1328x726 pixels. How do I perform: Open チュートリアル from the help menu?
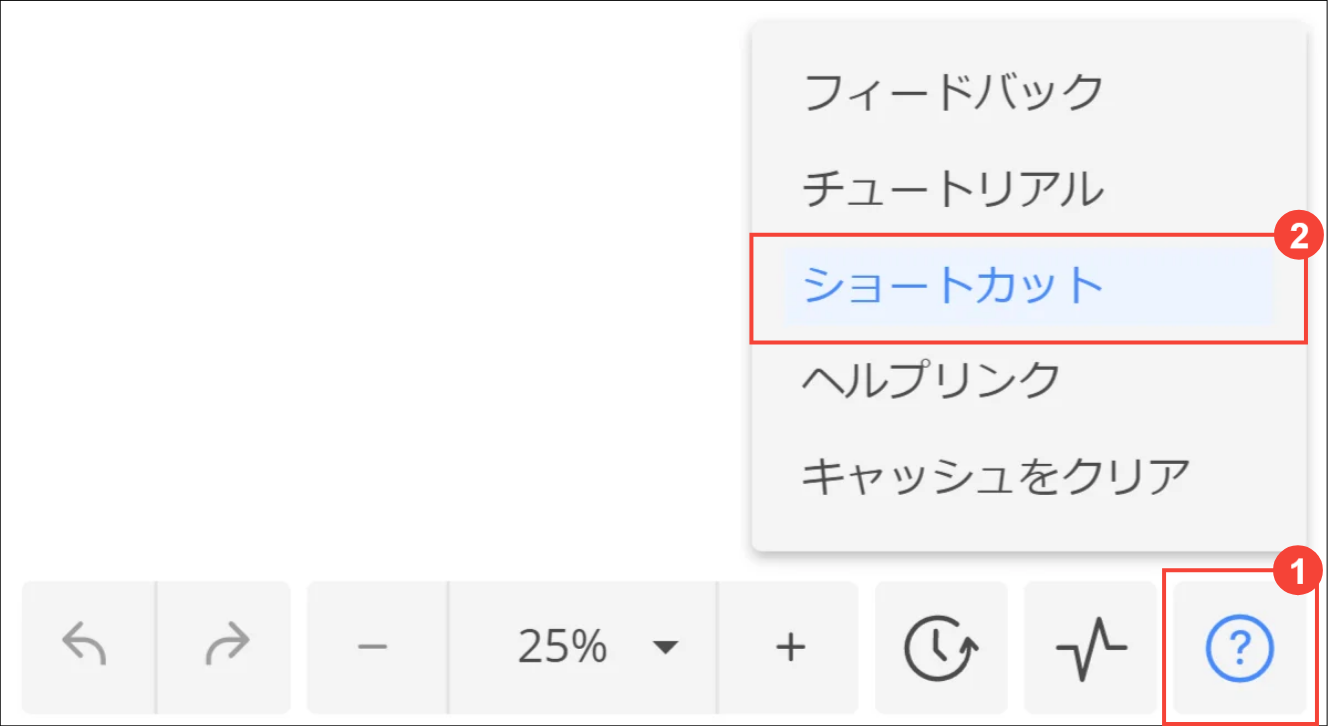point(953,189)
